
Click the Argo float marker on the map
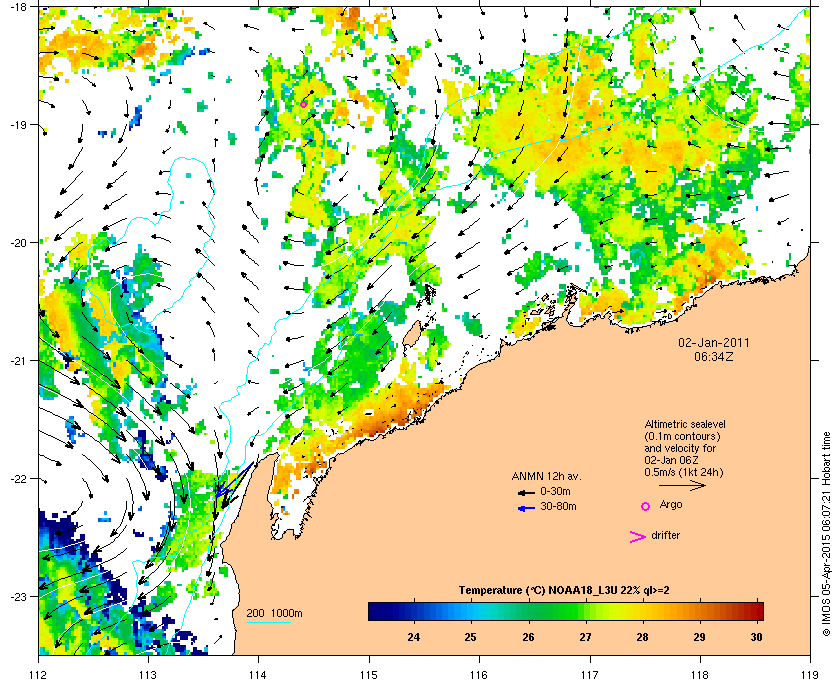pos(304,104)
